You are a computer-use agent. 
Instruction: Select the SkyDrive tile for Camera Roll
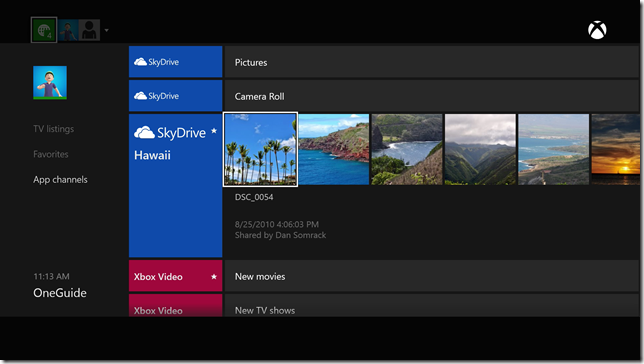tap(175, 96)
